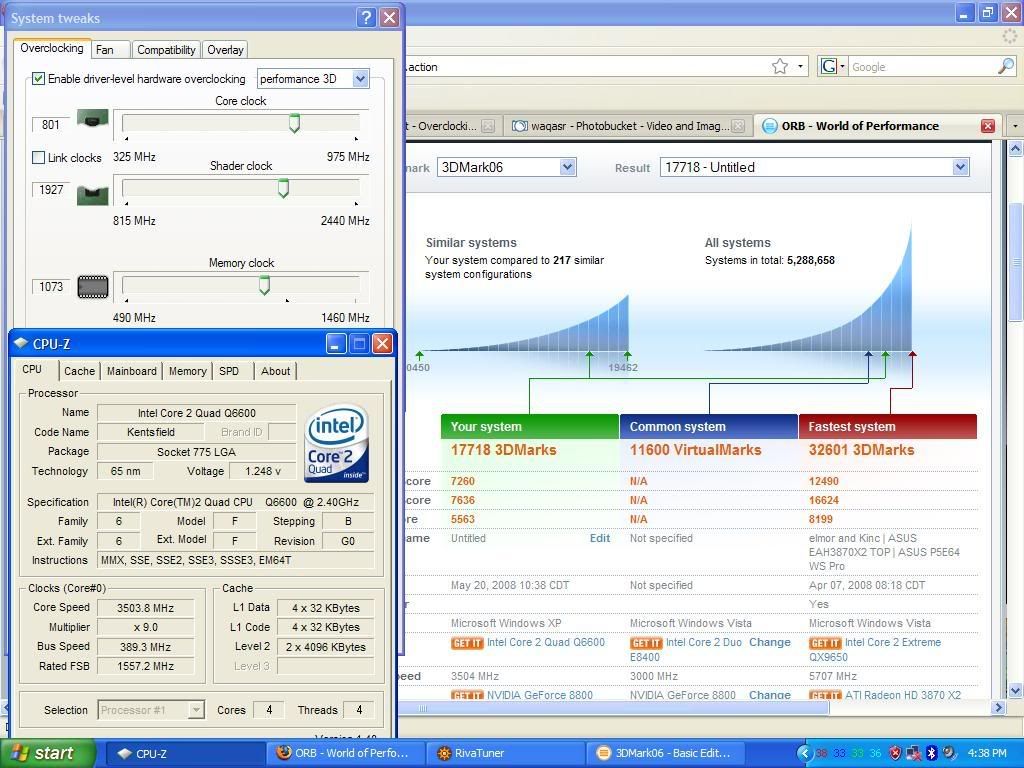Open the Mainboard tab in CPU-Z
Viewport: 1024px width, 768px height.
click(132, 371)
